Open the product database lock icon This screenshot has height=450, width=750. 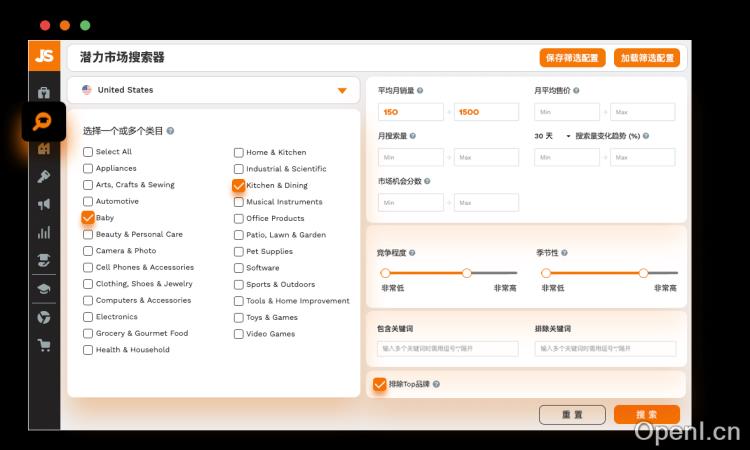point(44,93)
